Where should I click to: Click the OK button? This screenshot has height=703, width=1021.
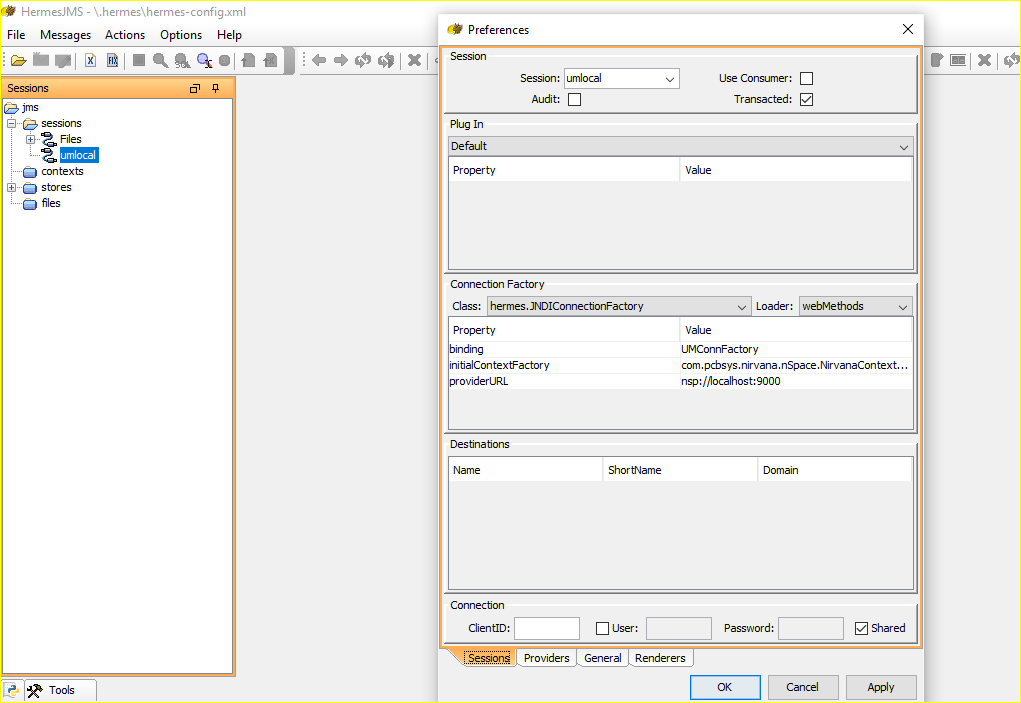(x=725, y=687)
